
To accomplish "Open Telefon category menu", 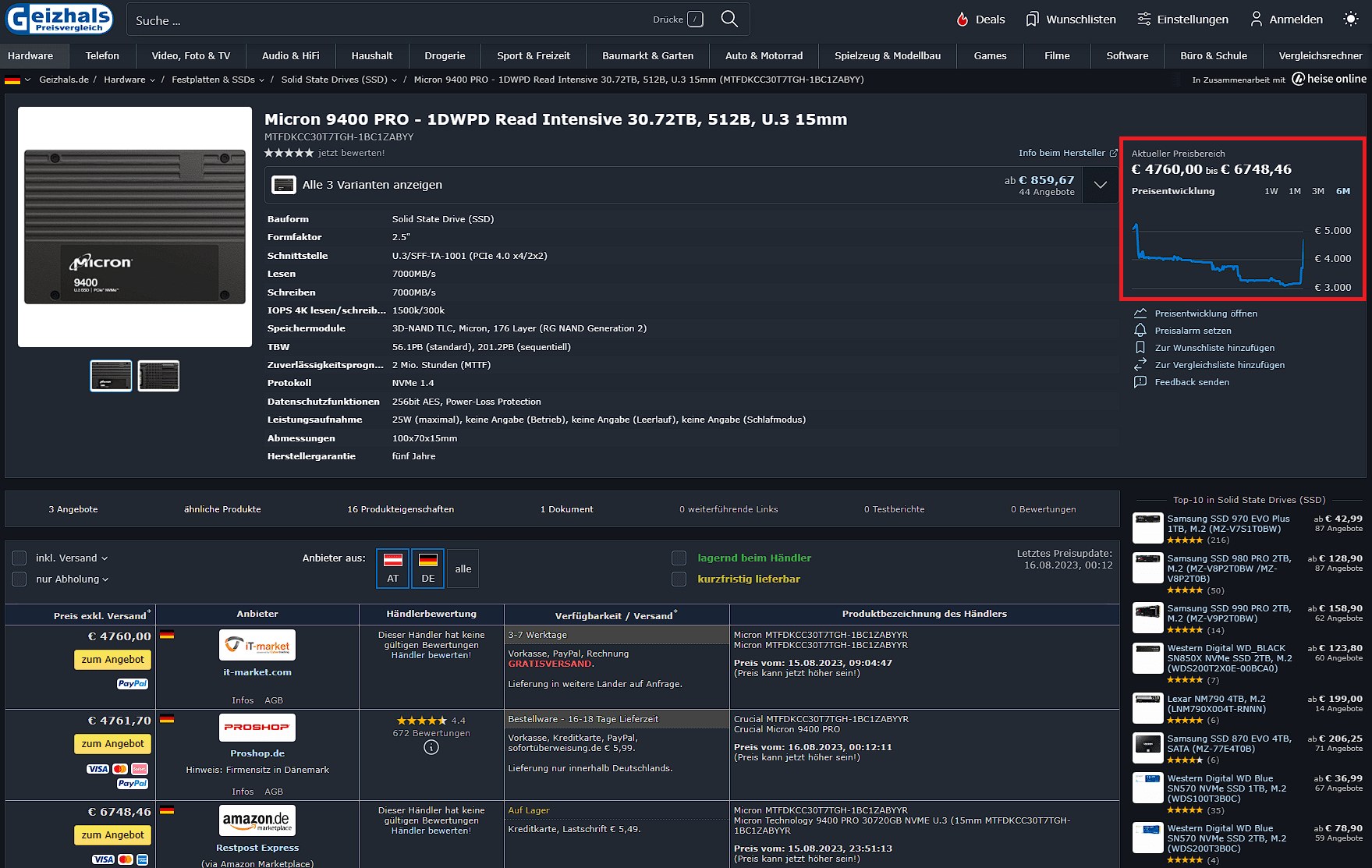I will [102, 55].
